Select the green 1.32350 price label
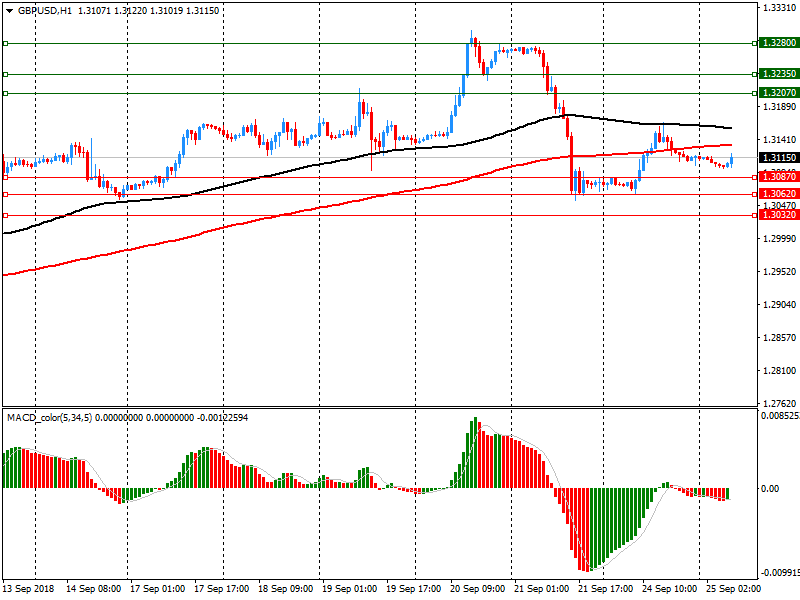The image size is (800, 600). click(x=778, y=74)
